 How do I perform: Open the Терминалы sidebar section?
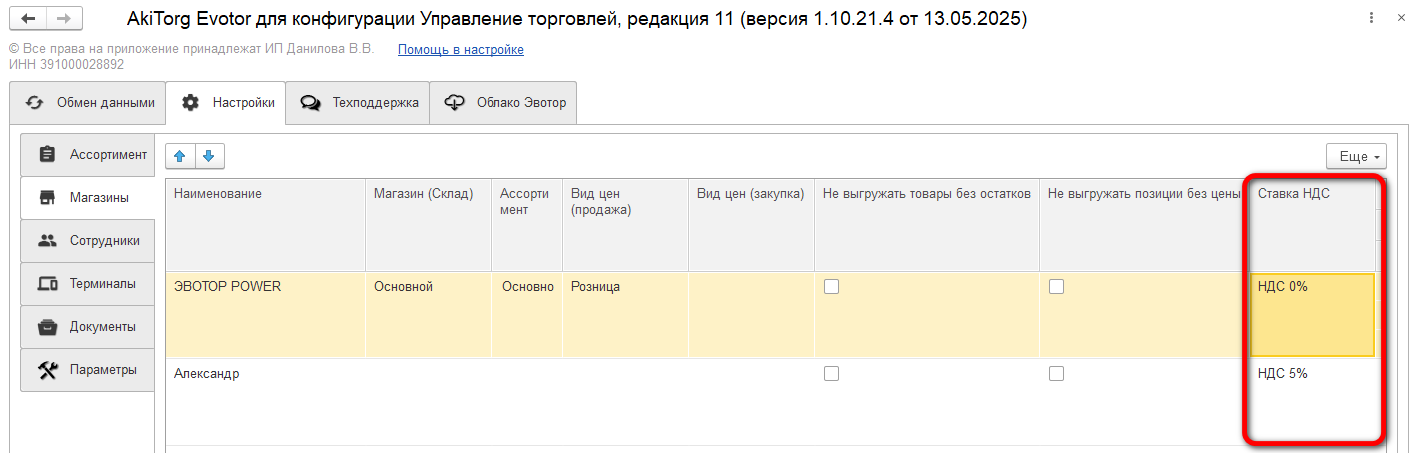click(x=88, y=284)
